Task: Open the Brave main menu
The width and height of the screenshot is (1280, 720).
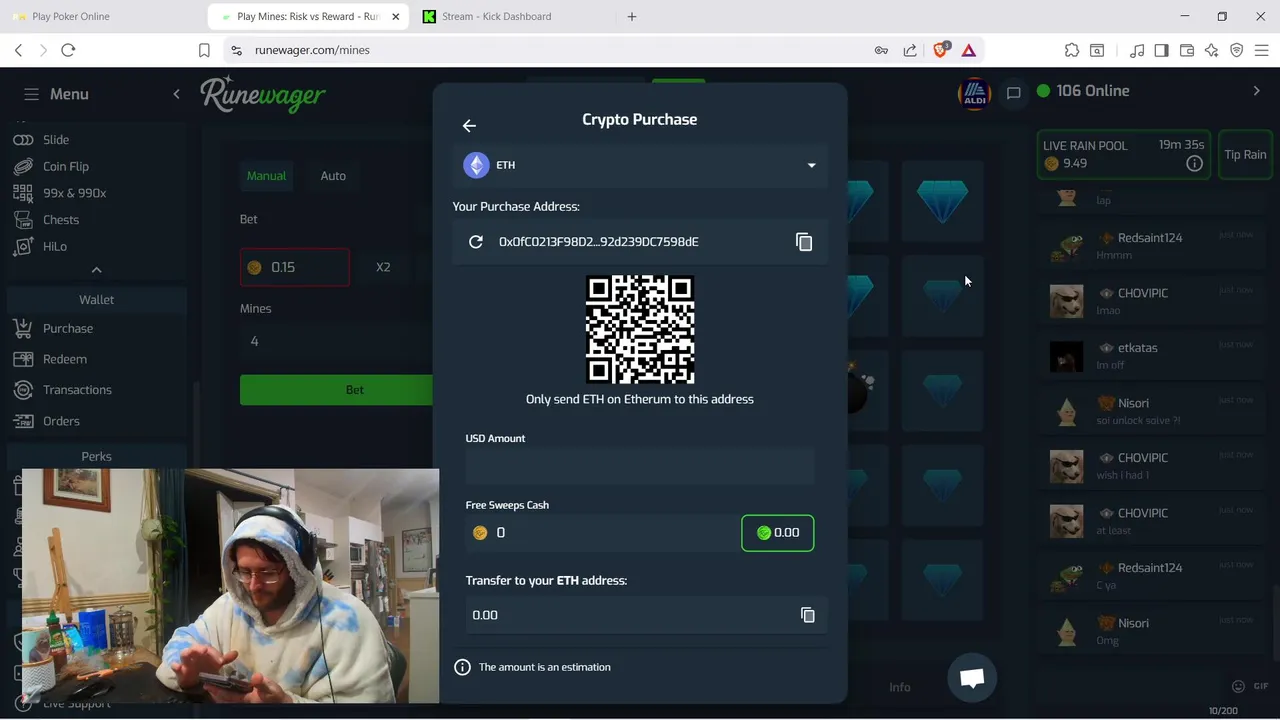Action: coord(1261,50)
